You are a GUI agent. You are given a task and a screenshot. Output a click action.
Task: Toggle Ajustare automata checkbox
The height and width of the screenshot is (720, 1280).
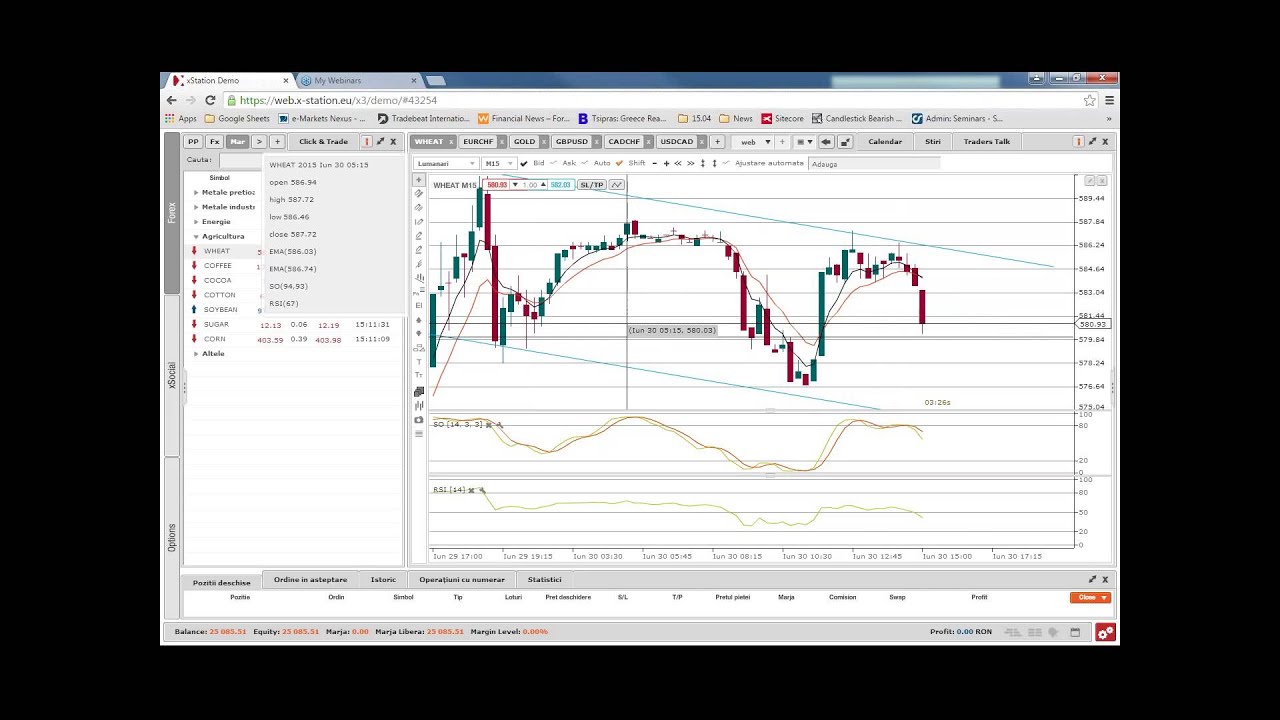pos(728,163)
